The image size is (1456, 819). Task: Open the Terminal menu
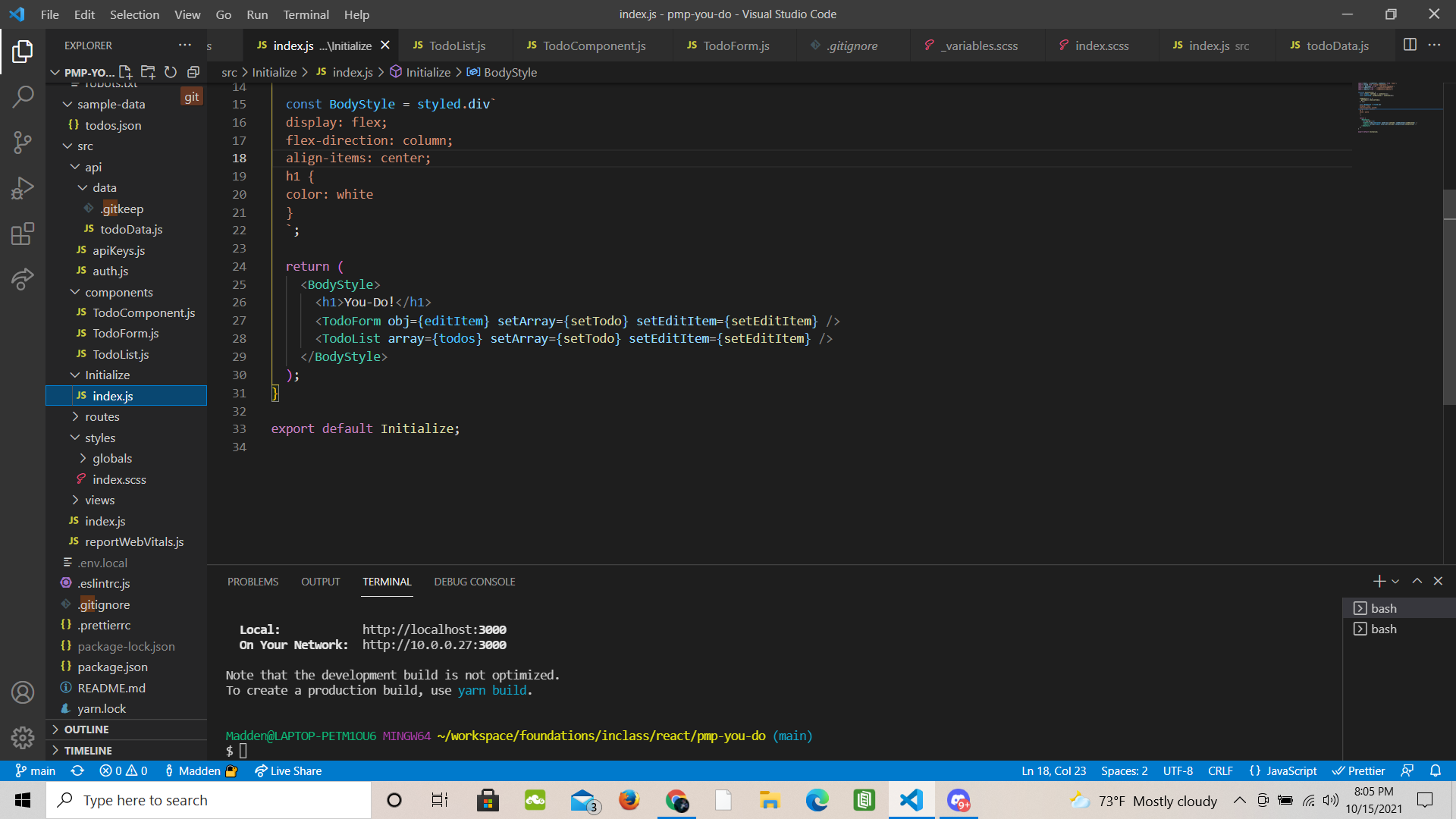tap(306, 14)
